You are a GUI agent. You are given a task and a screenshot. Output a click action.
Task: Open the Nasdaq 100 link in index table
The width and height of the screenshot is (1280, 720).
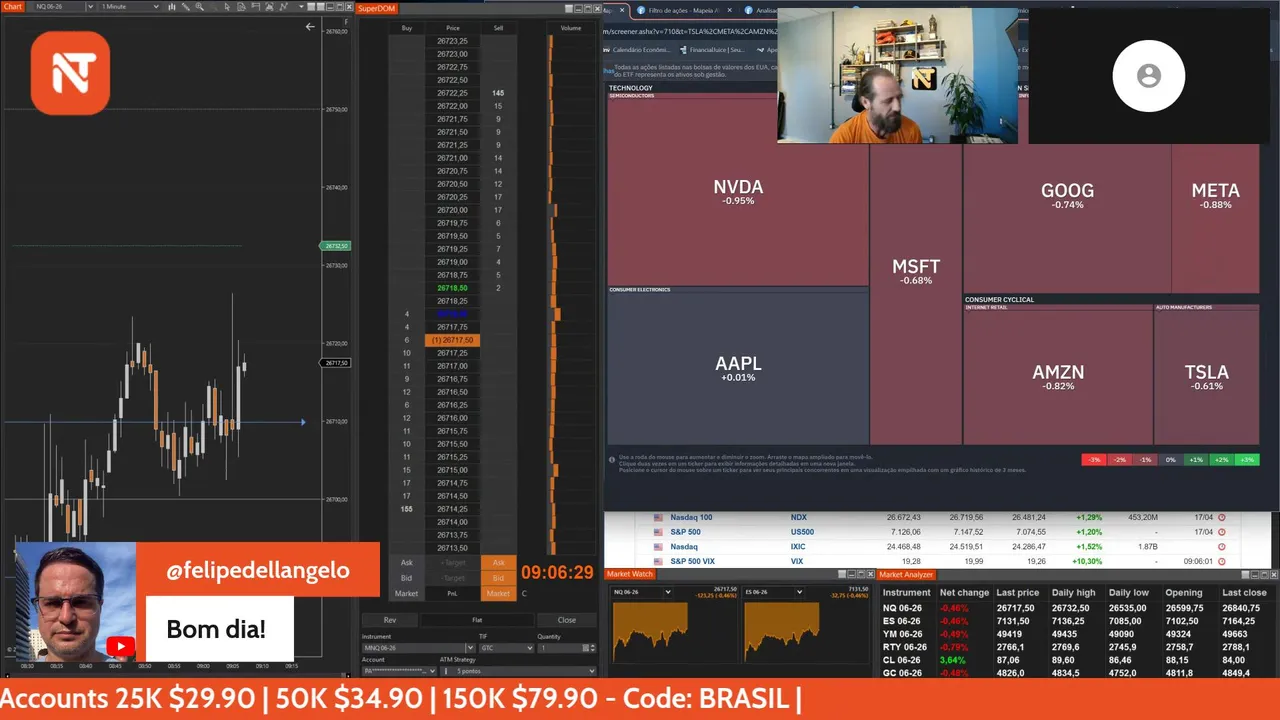(691, 517)
